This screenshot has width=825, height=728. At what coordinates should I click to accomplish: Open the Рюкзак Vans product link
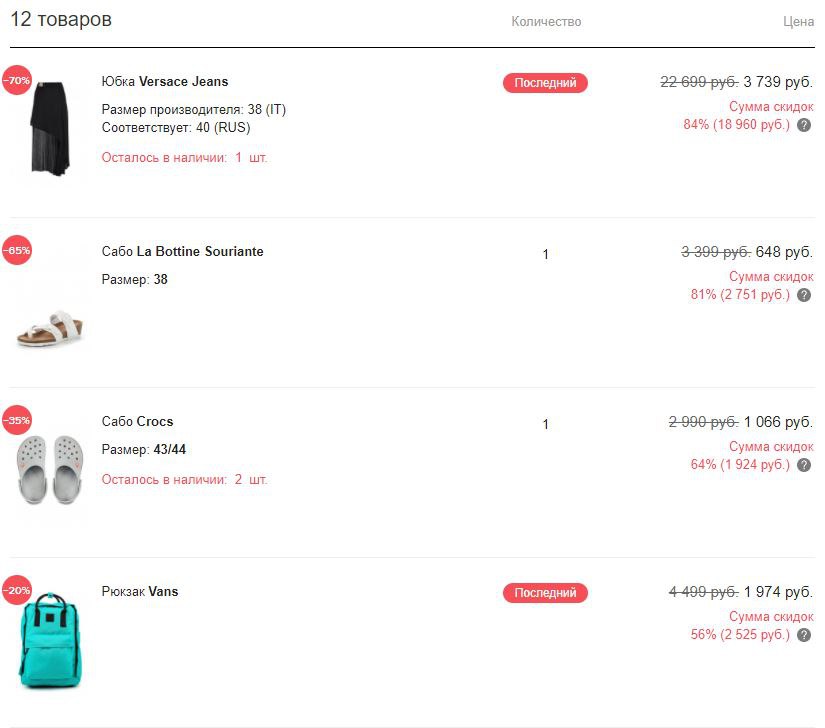click(x=140, y=592)
